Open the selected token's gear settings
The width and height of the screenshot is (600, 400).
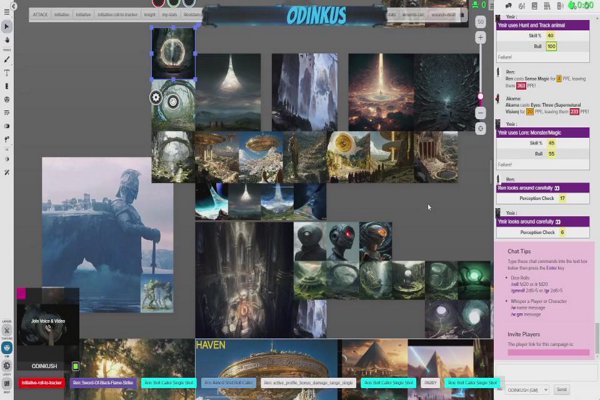[155, 98]
